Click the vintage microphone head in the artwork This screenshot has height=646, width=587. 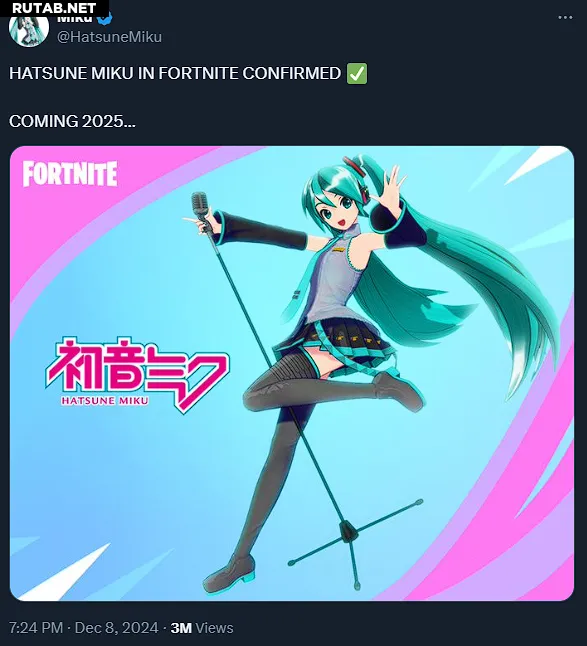199,204
